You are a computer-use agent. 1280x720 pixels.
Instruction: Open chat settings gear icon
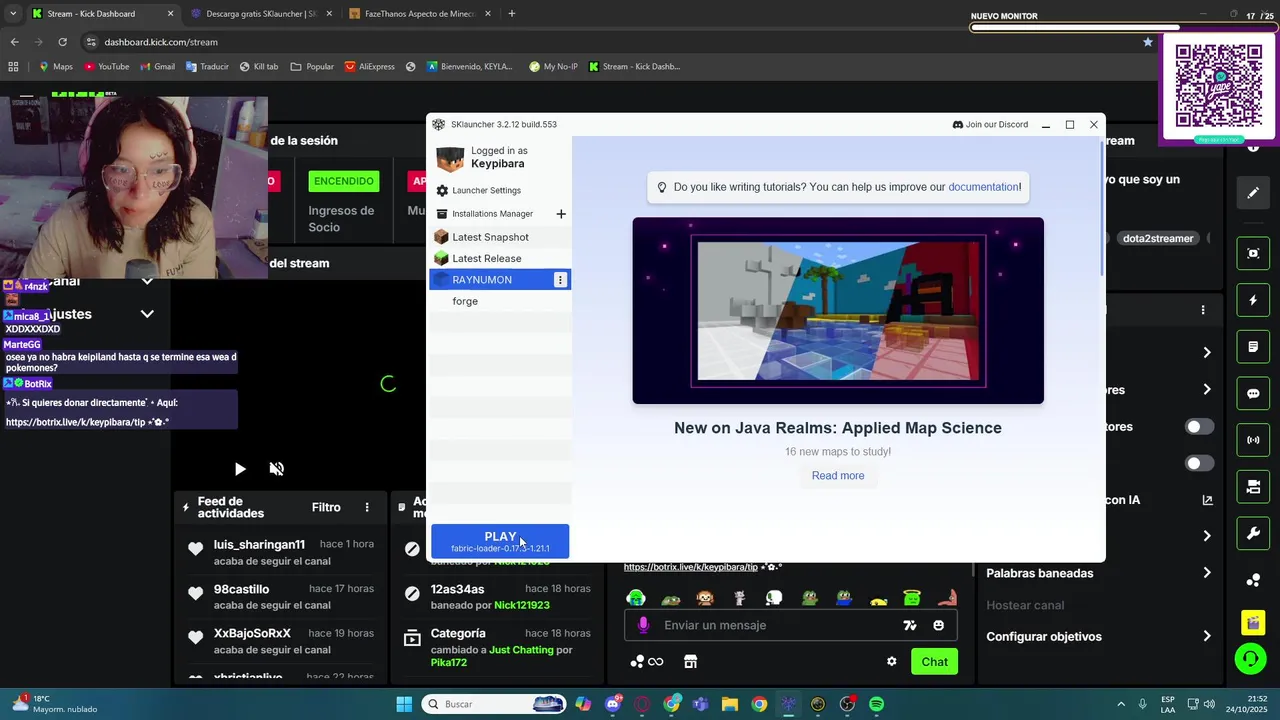click(x=892, y=662)
